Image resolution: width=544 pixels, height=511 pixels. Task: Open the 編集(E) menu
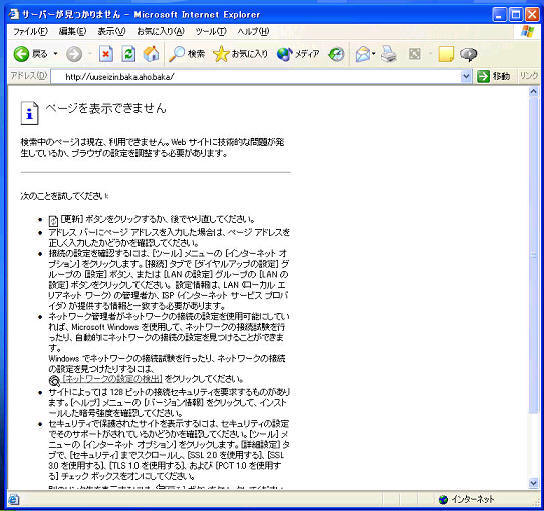pos(72,32)
